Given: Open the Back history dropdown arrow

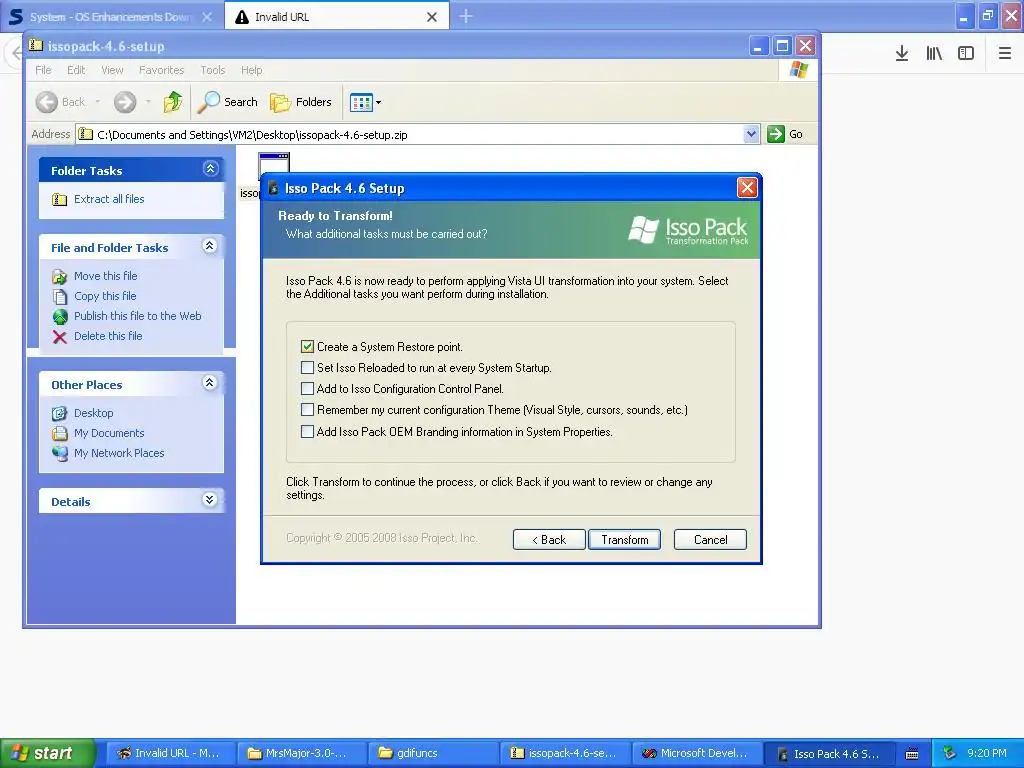Looking at the screenshot, I should 98,102.
